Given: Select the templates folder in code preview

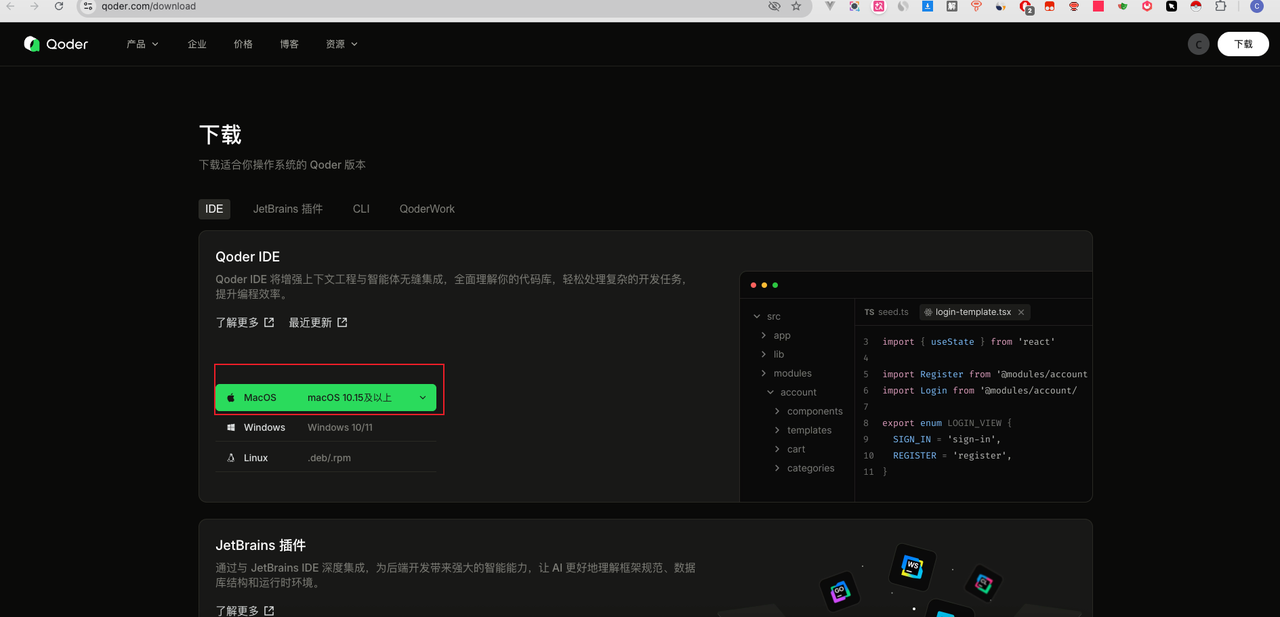Looking at the screenshot, I should click(x=804, y=430).
